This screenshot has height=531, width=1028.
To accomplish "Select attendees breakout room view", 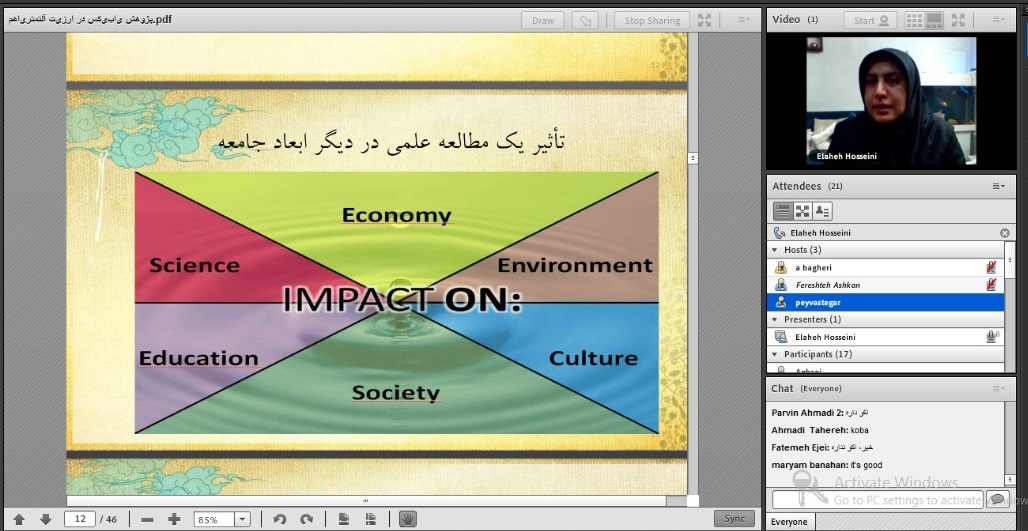I will point(802,211).
